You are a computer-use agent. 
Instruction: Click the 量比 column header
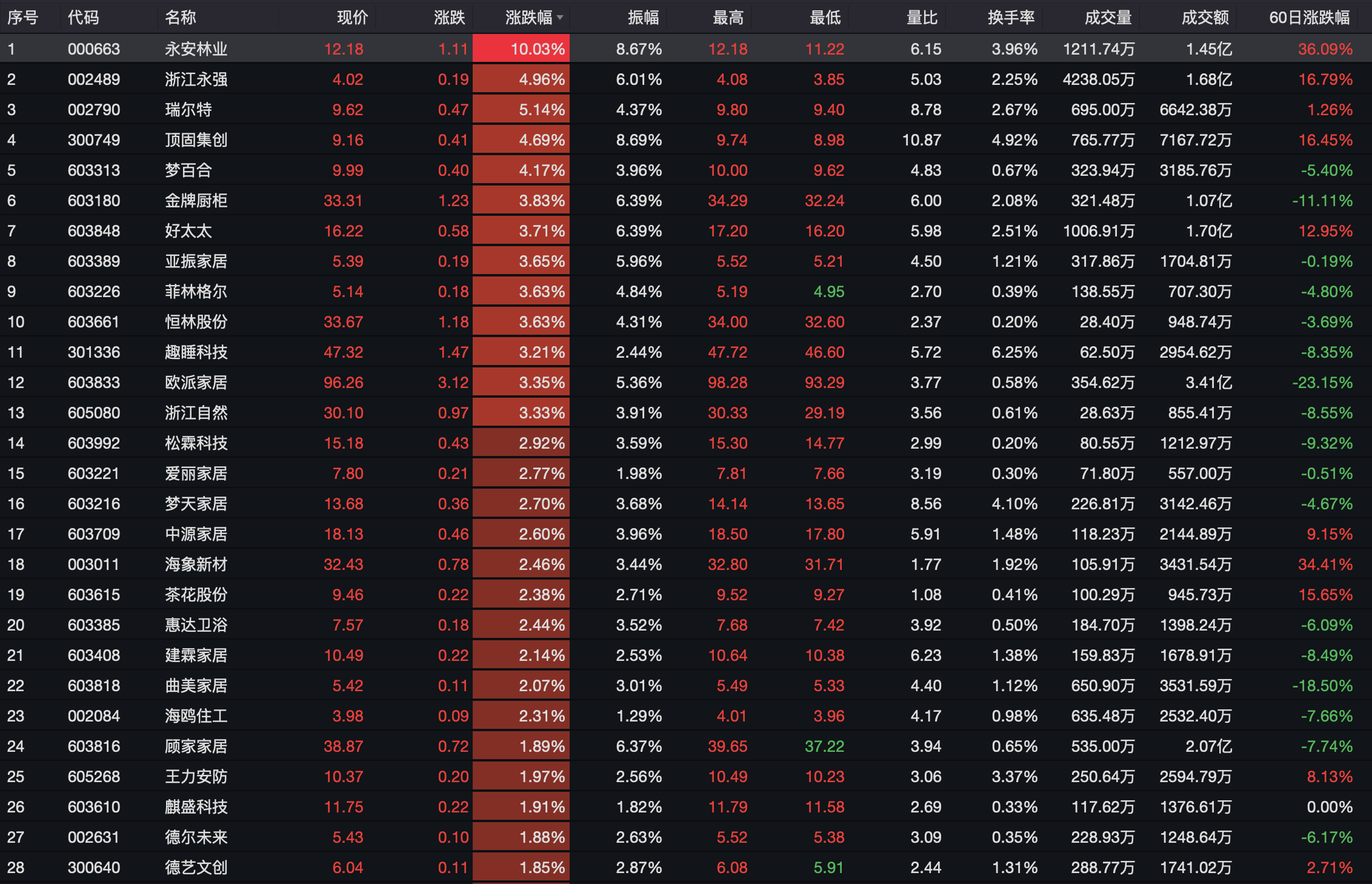coord(922,18)
